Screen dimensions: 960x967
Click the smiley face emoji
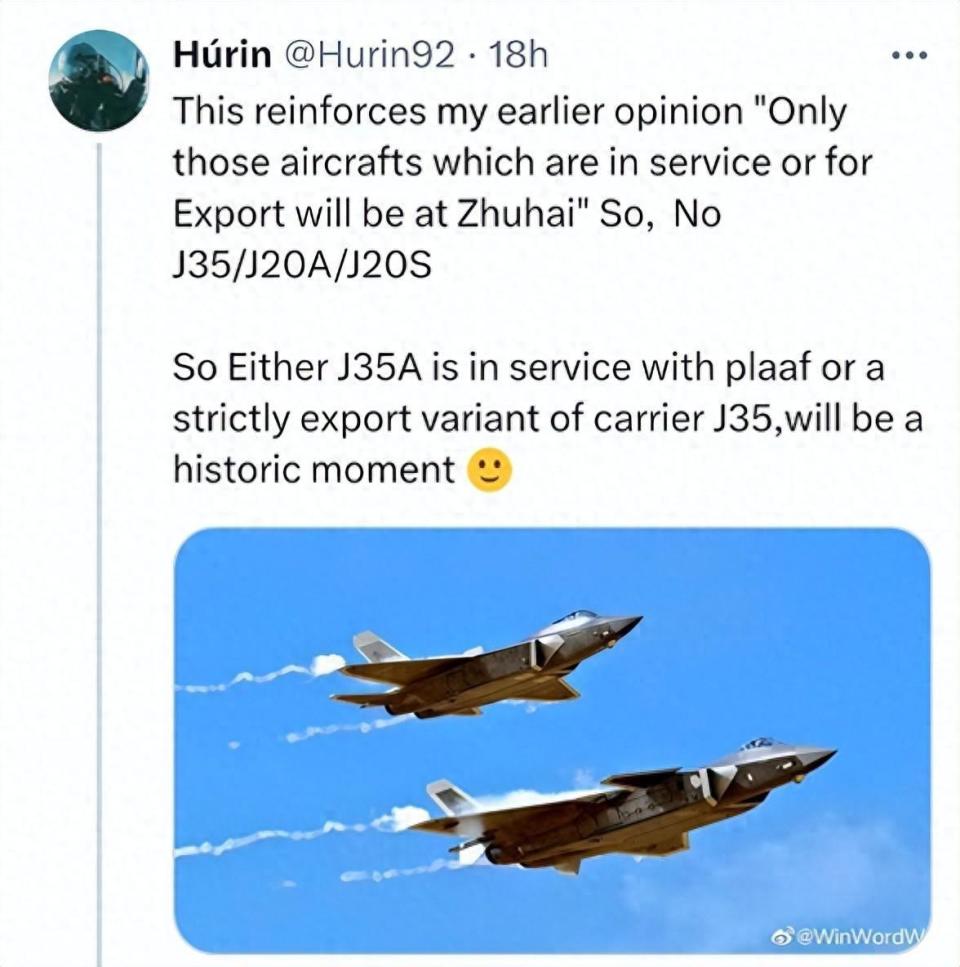point(490,470)
